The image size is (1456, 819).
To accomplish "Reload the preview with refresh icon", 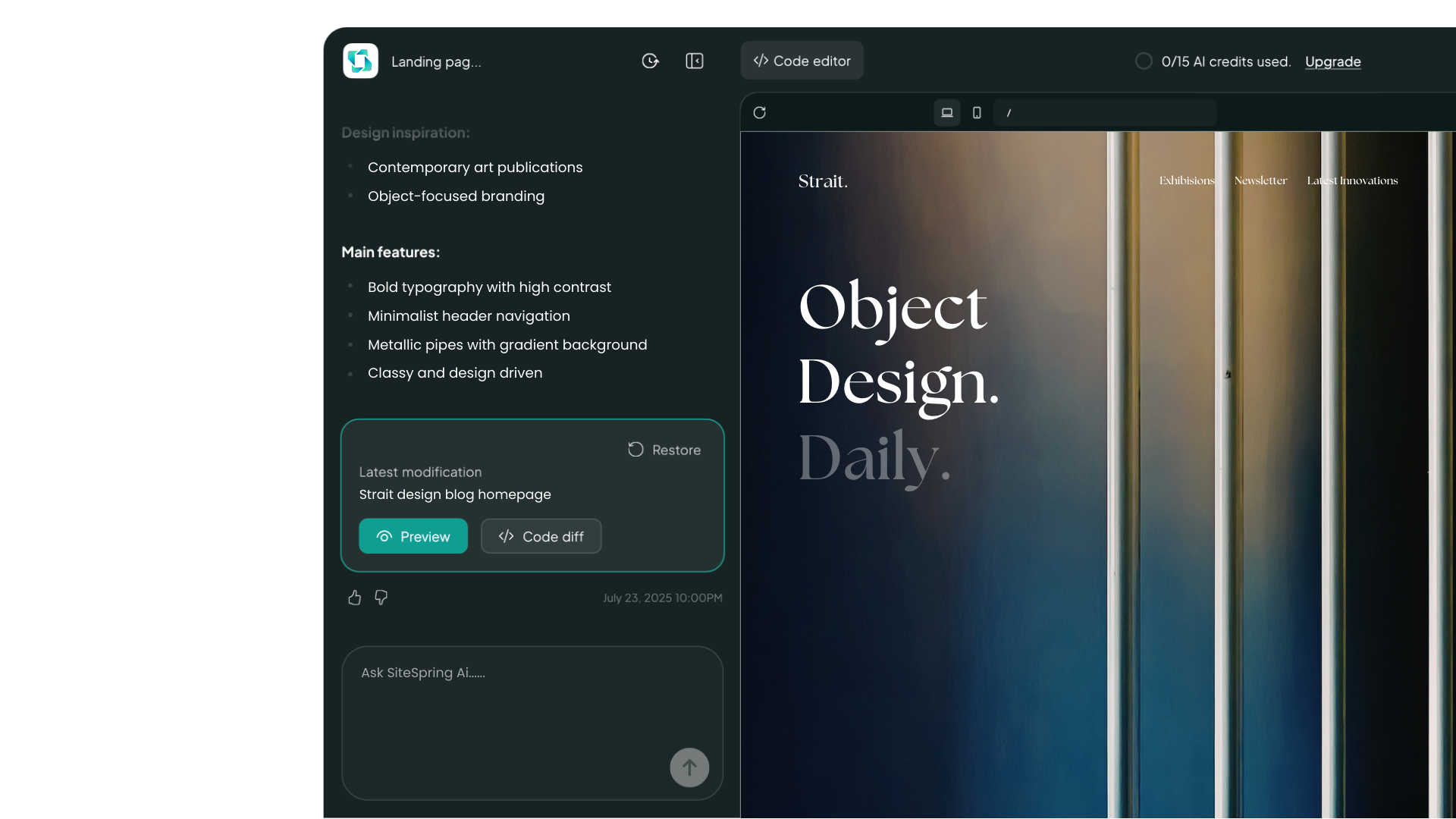I will pyautogui.click(x=759, y=113).
